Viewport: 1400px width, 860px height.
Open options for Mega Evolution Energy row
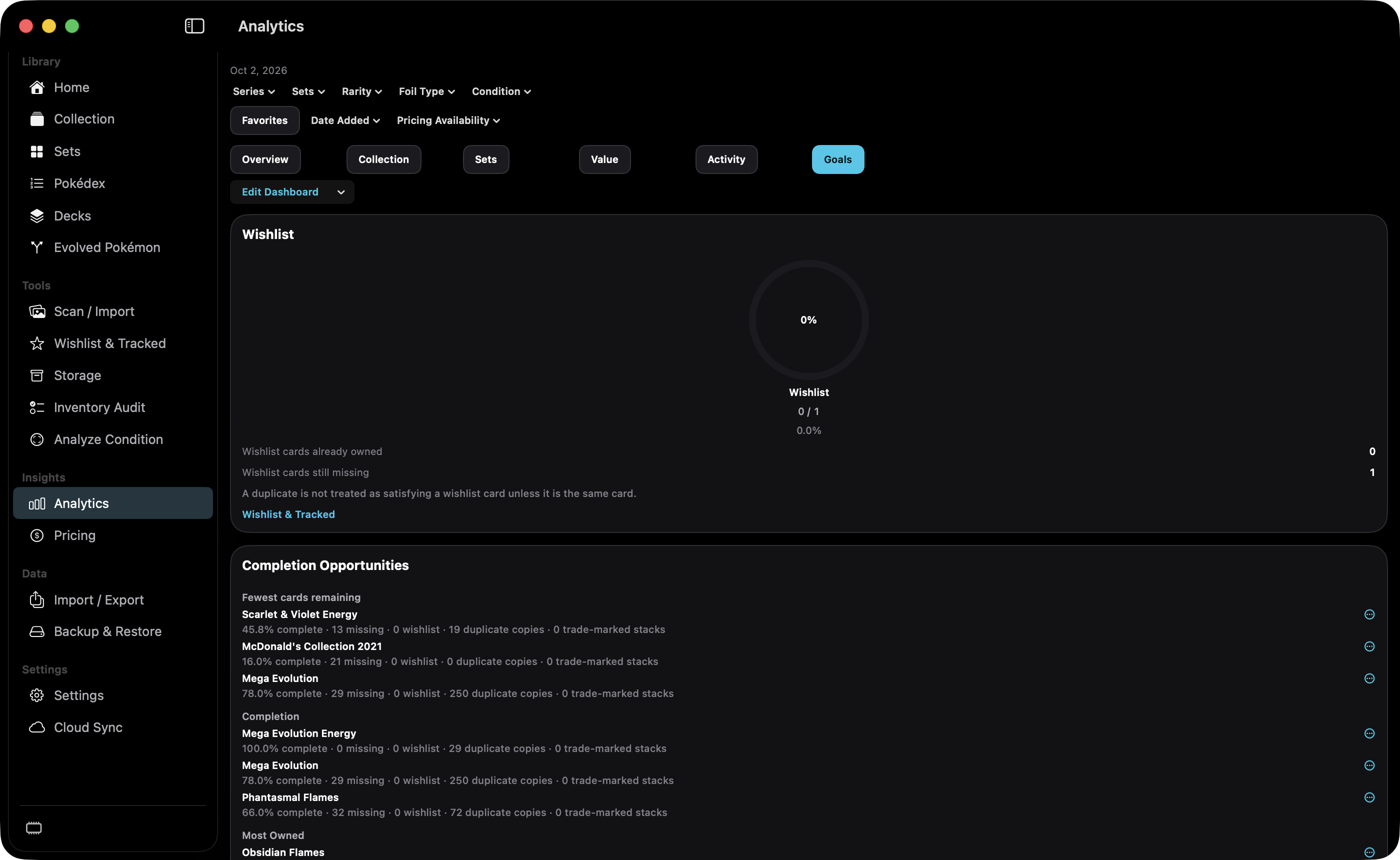click(1369, 733)
